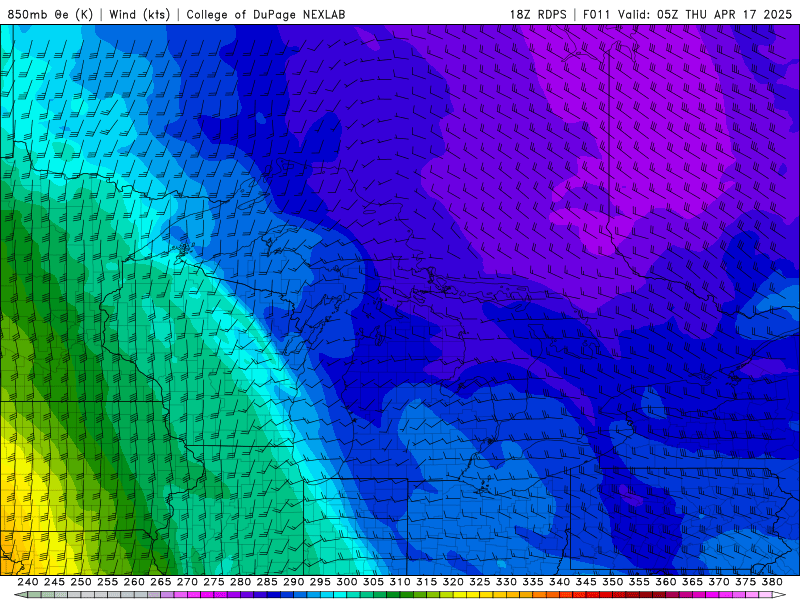
Task: Click the 370 value on the color scale
Action: 718,582
